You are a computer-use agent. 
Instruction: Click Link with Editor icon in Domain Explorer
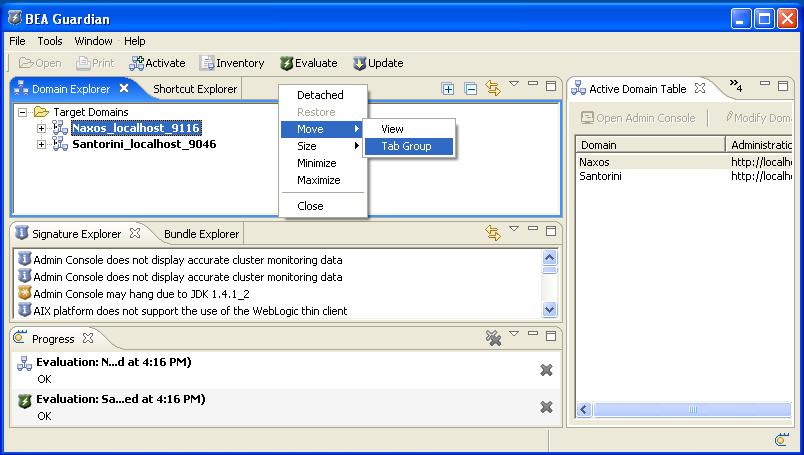[493, 88]
